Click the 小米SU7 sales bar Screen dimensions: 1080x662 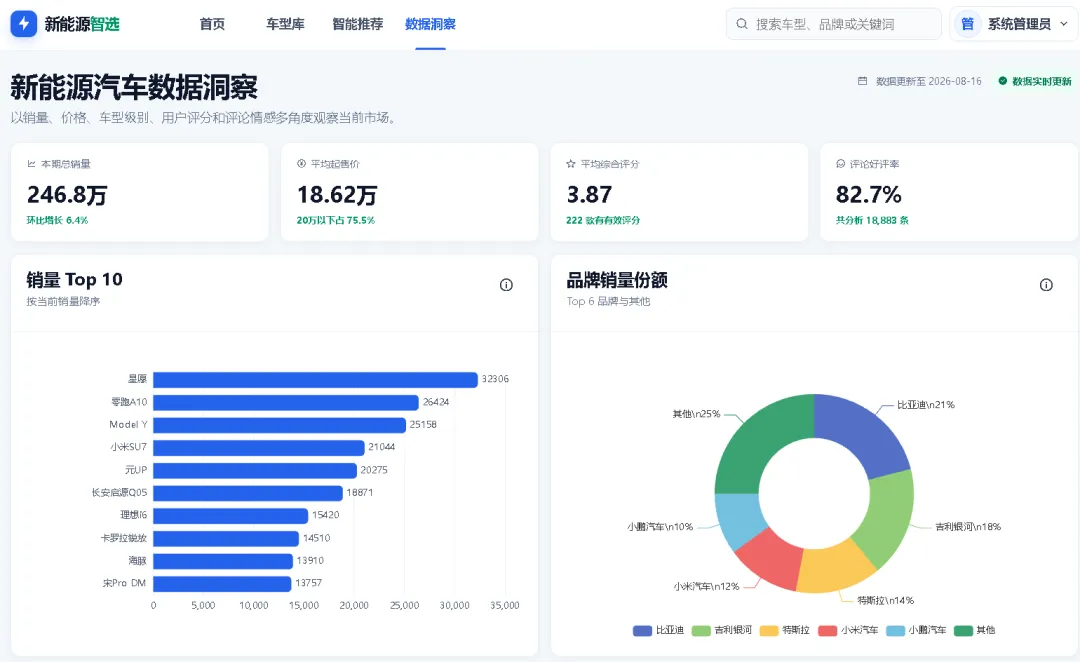[x=259, y=448]
